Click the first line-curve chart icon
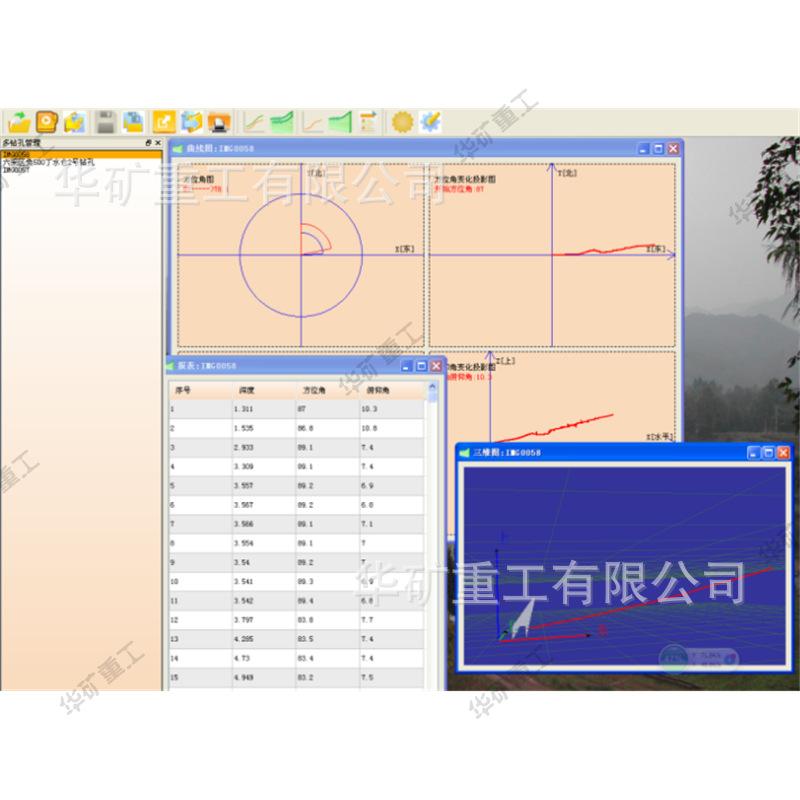Screen dimensions: 800x800 [254, 122]
